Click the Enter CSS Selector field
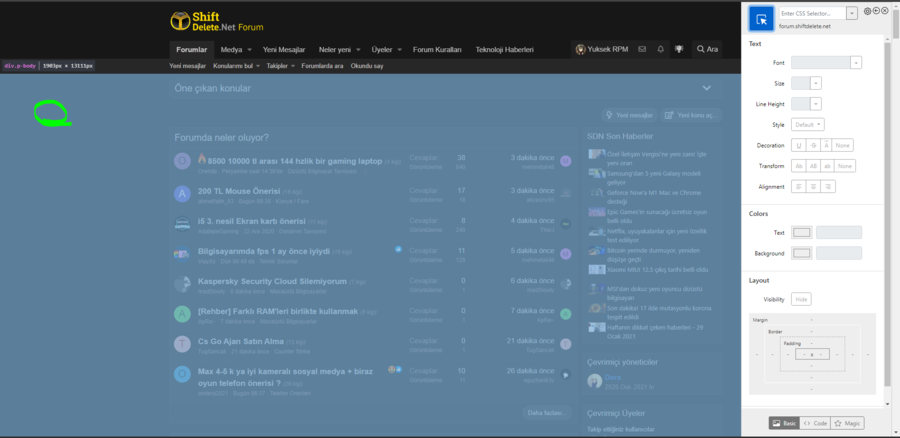The image size is (900, 438). click(x=813, y=13)
